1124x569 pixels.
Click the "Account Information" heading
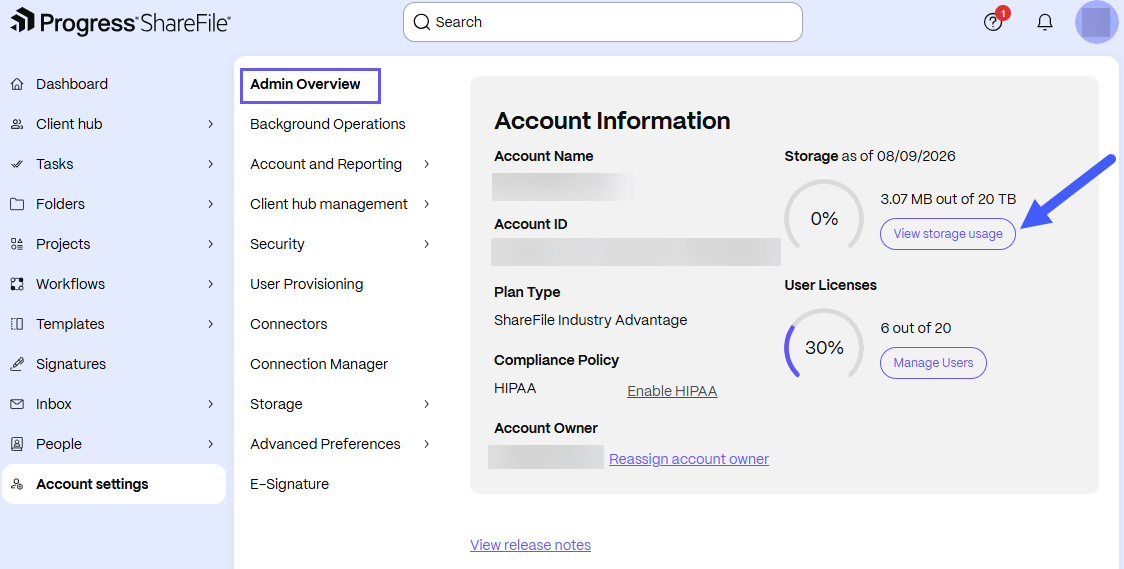612,120
